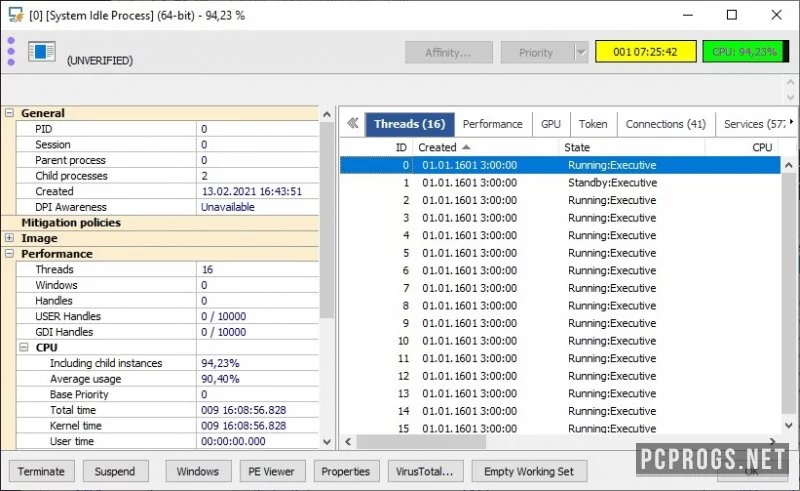Select thread row with ID 0
The image size is (800, 491).
click(x=560, y=165)
